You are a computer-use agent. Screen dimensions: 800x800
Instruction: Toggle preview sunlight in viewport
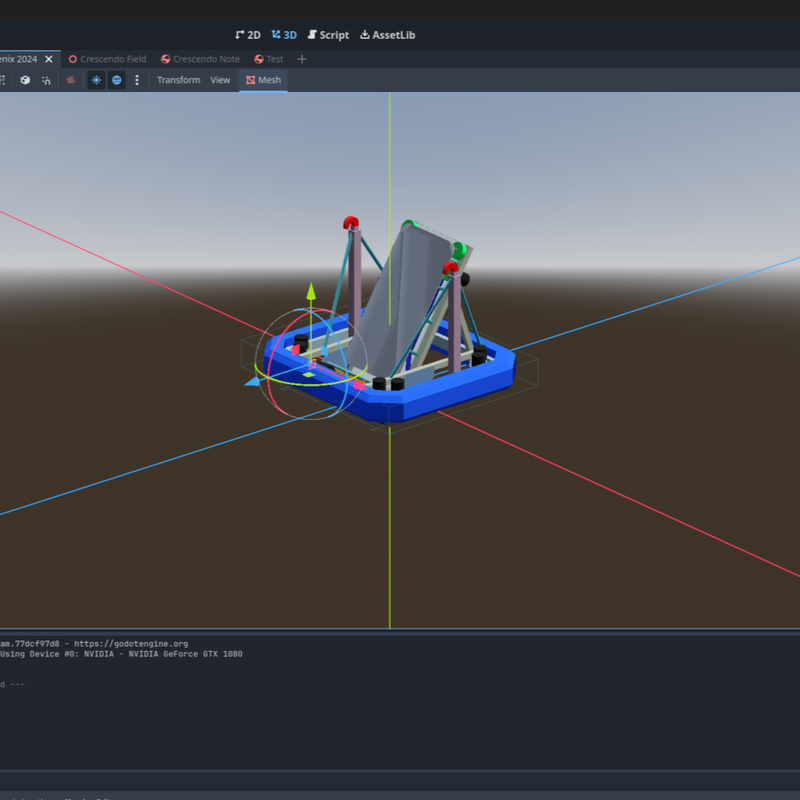(96, 80)
